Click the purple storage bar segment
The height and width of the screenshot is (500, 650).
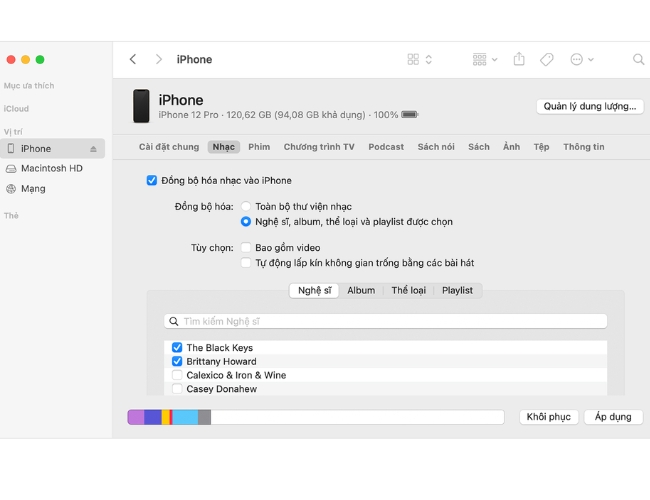point(136,417)
